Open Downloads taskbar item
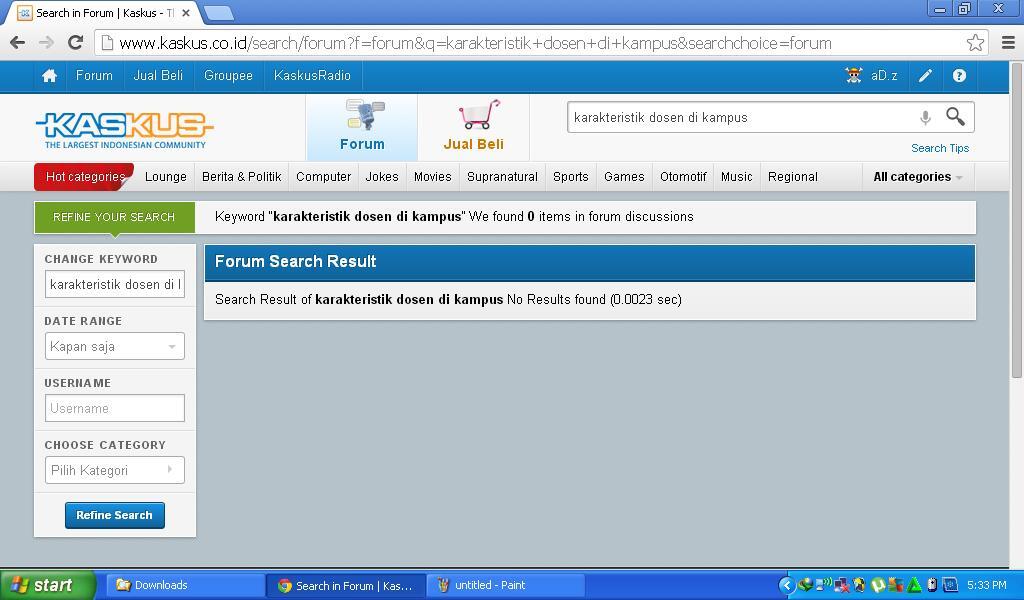1024x600 pixels. pyautogui.click(x=185, y=586)
